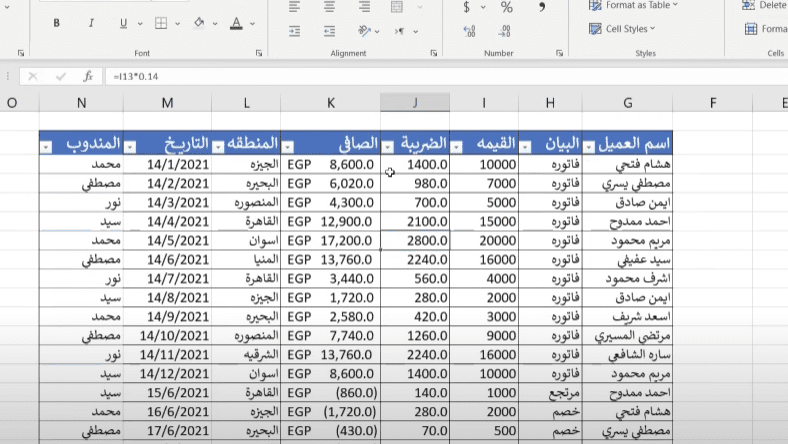This screenshot has height=444, width=788.
Task: Select column G header
Action: 628,103
